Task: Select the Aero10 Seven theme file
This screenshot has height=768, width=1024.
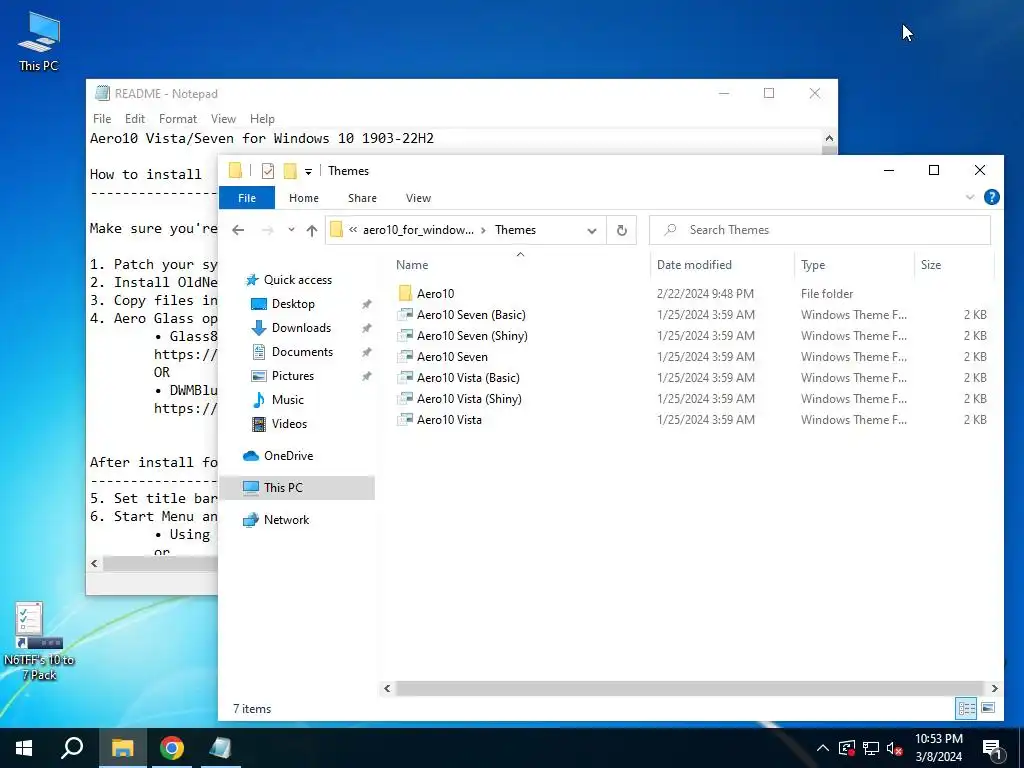Action: pos(452,357)
